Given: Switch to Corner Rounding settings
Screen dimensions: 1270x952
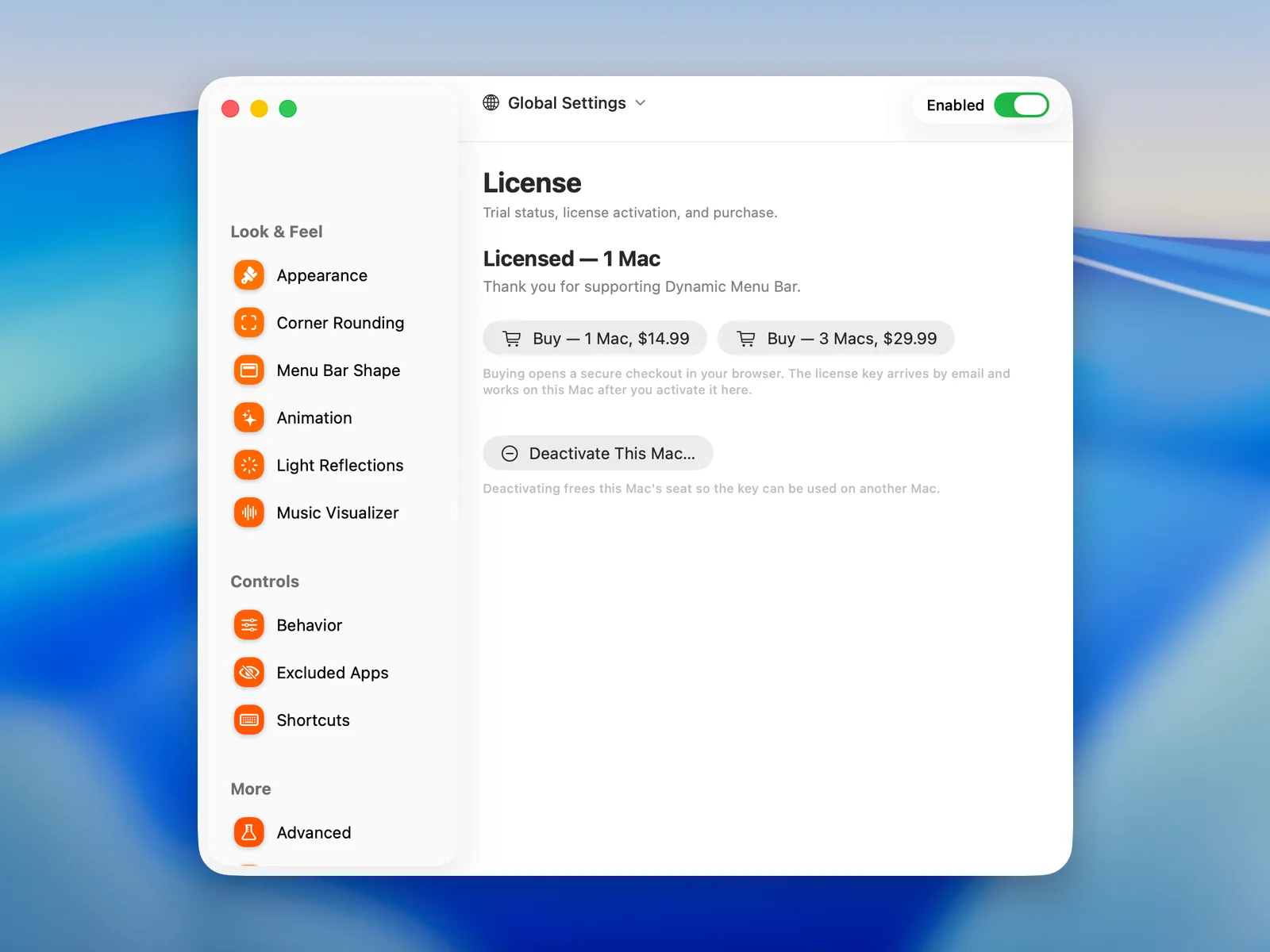Looking at the screenshot, I should 341,323.
